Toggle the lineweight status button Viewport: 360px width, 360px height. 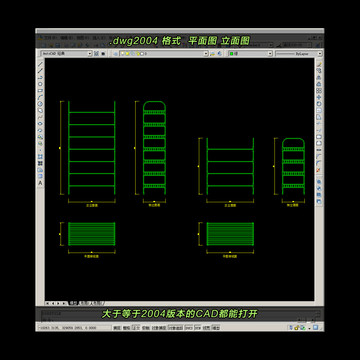coord(206,328)
